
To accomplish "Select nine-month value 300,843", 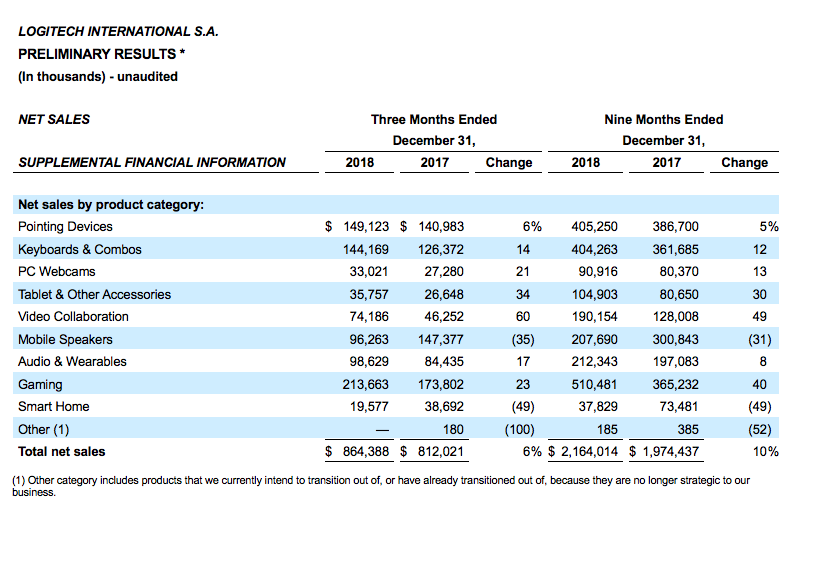I will click(x=676, y=340).
